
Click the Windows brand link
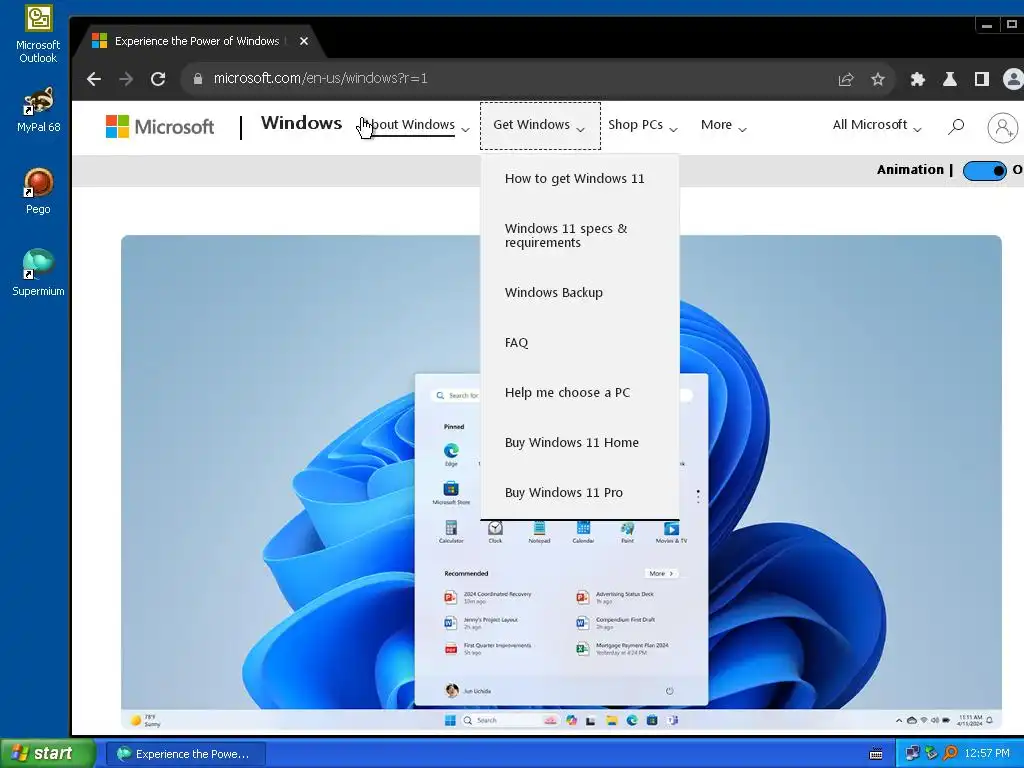point(301,123)
